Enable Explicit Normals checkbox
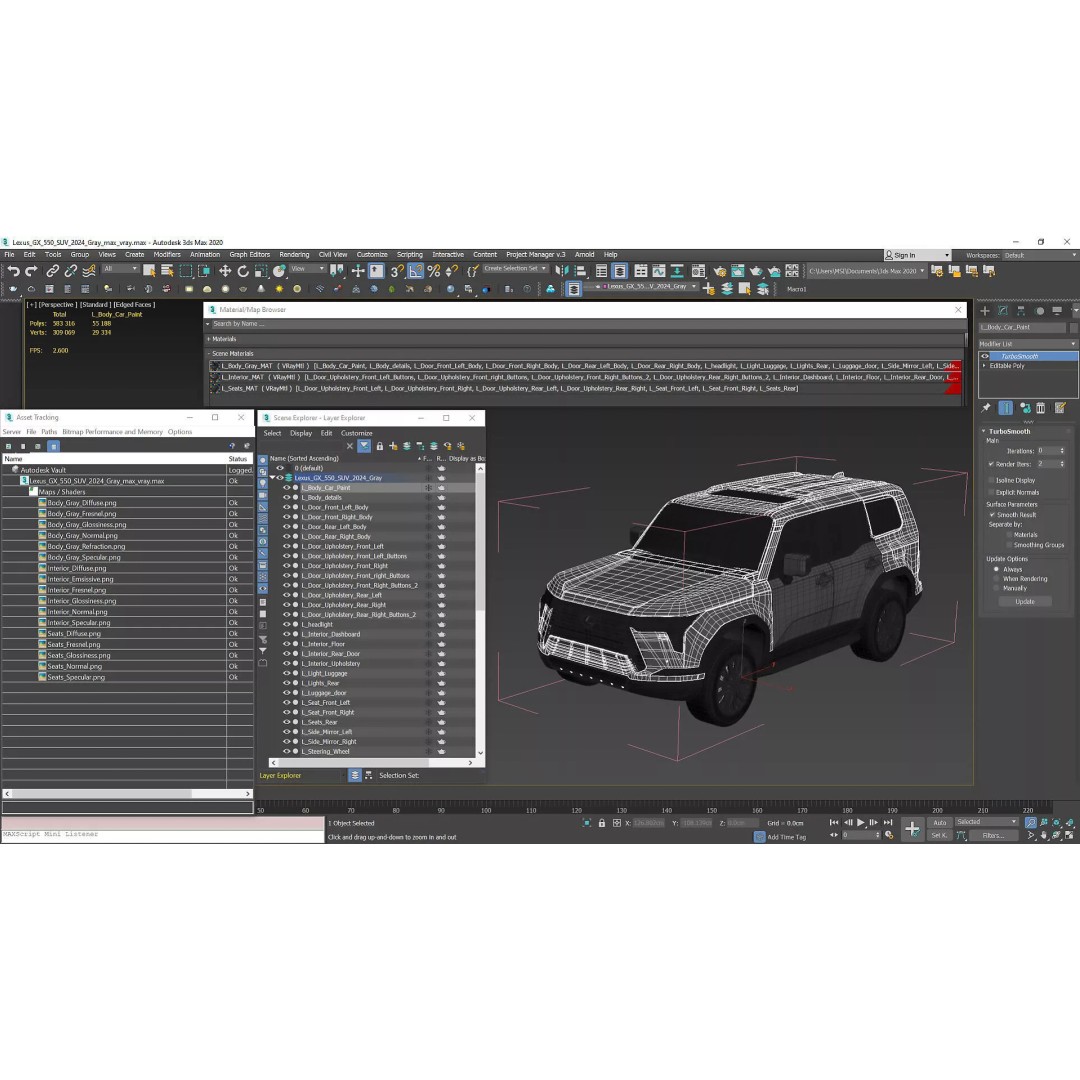Screen dimensions: 1080x1080 pos(991,492)
